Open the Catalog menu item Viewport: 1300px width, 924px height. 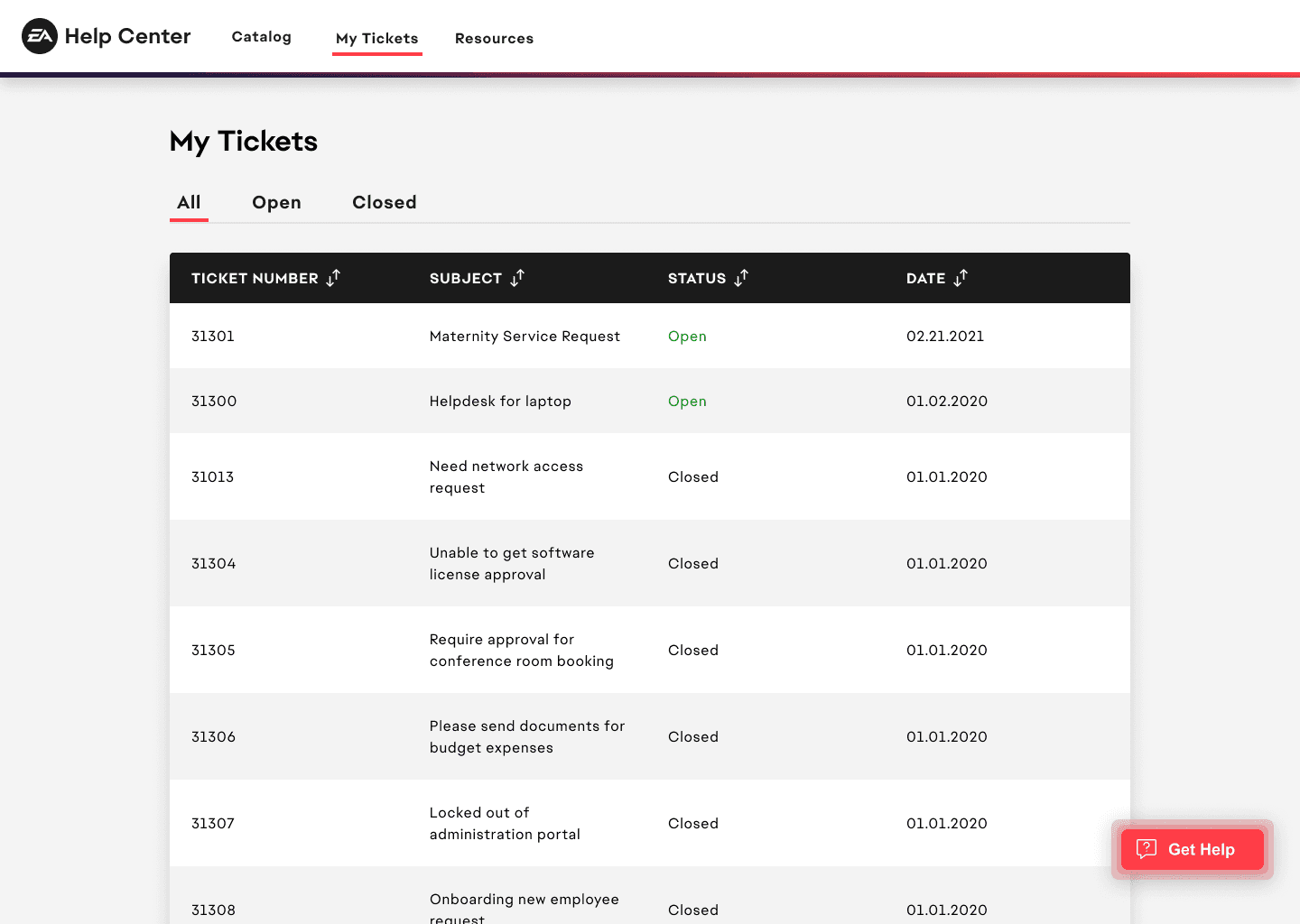coord(262,37)
